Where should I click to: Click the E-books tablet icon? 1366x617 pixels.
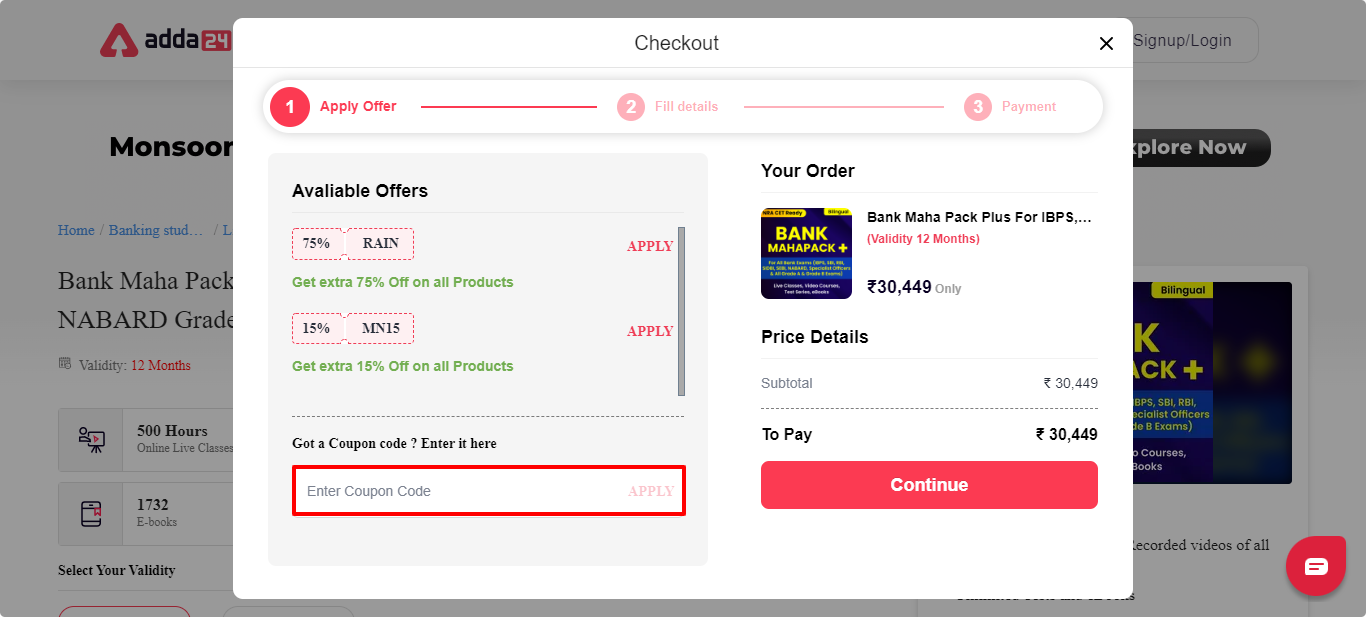[x=91, y=514]
